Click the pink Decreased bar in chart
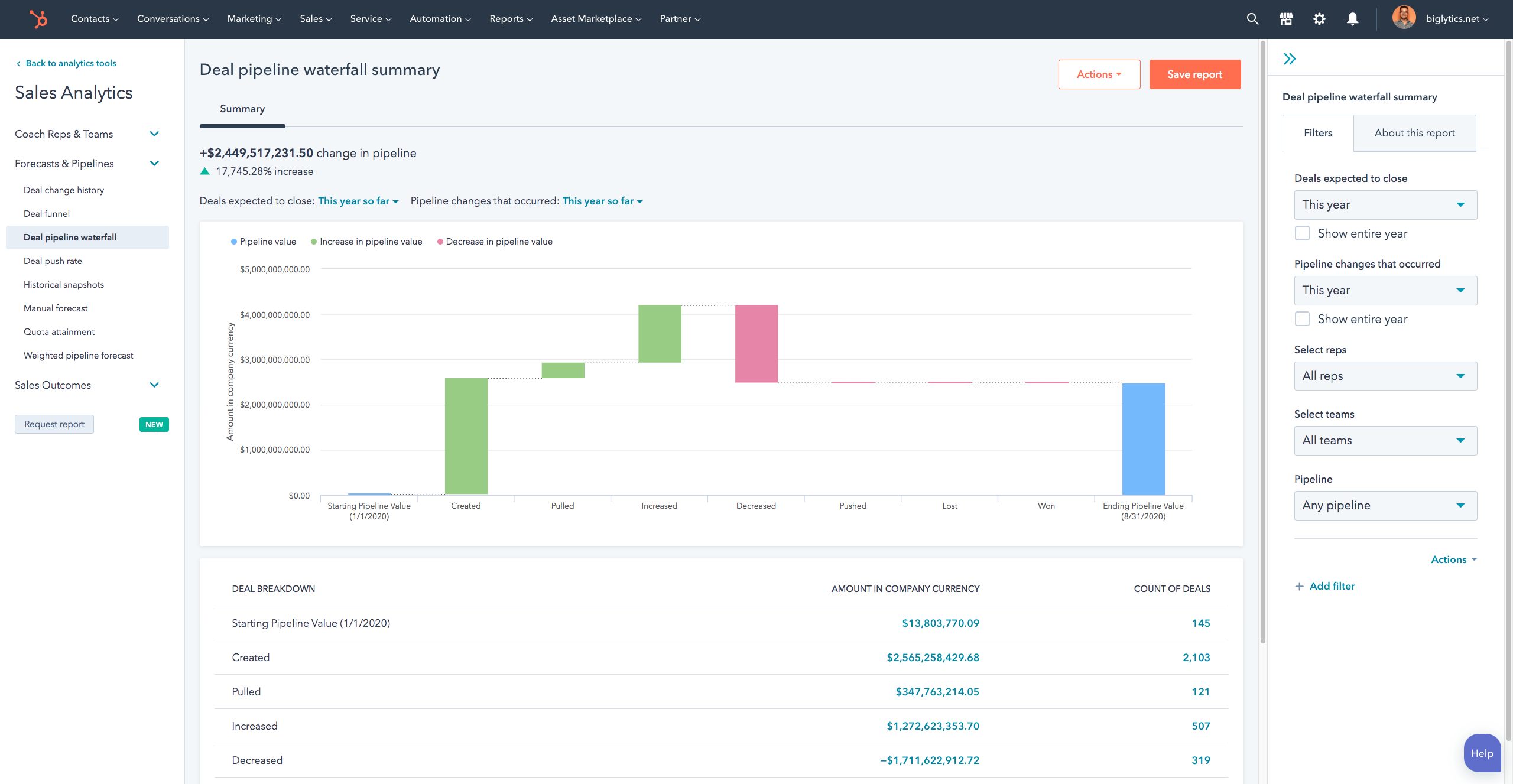The width and height of the screenshot is (1513, 784). (x=756, y=343)
